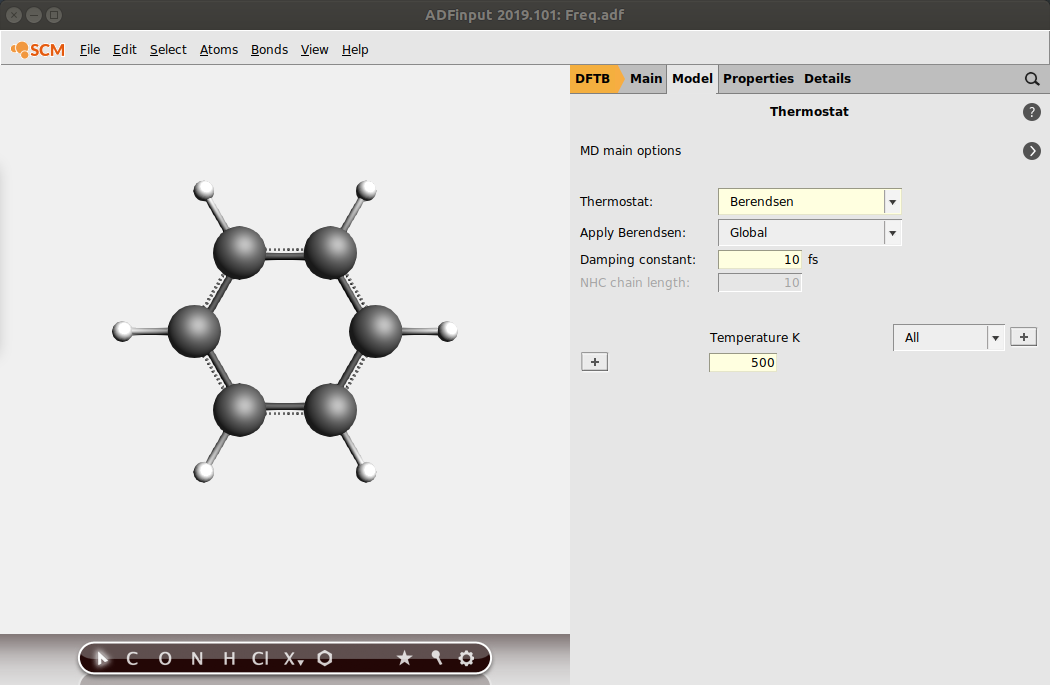Select the pointer tool in bottom toolbar
Viewport: 1050px width, 685px height.
(x=101, y=658)
